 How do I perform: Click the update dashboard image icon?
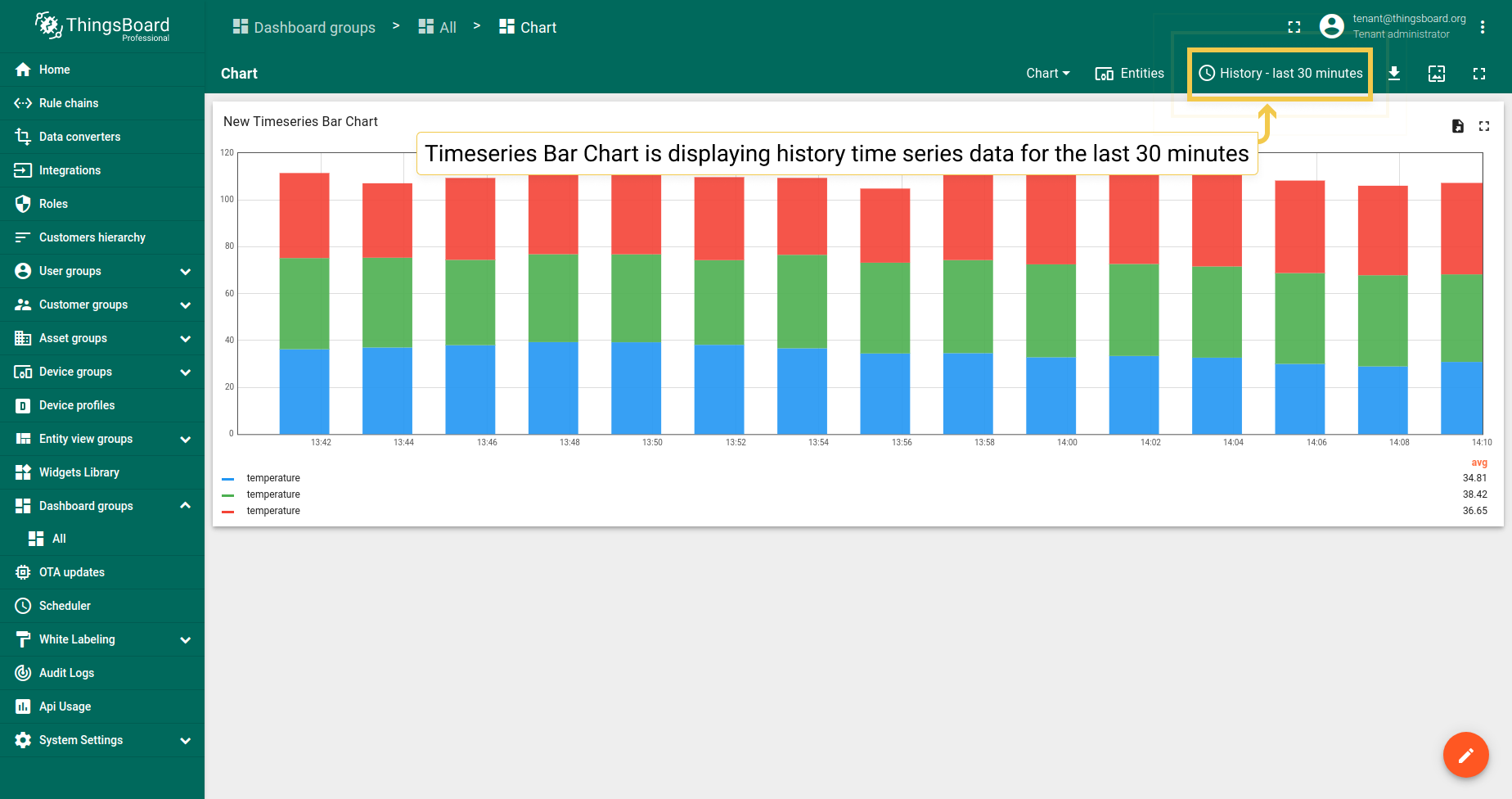click(x=1437, y=74)
